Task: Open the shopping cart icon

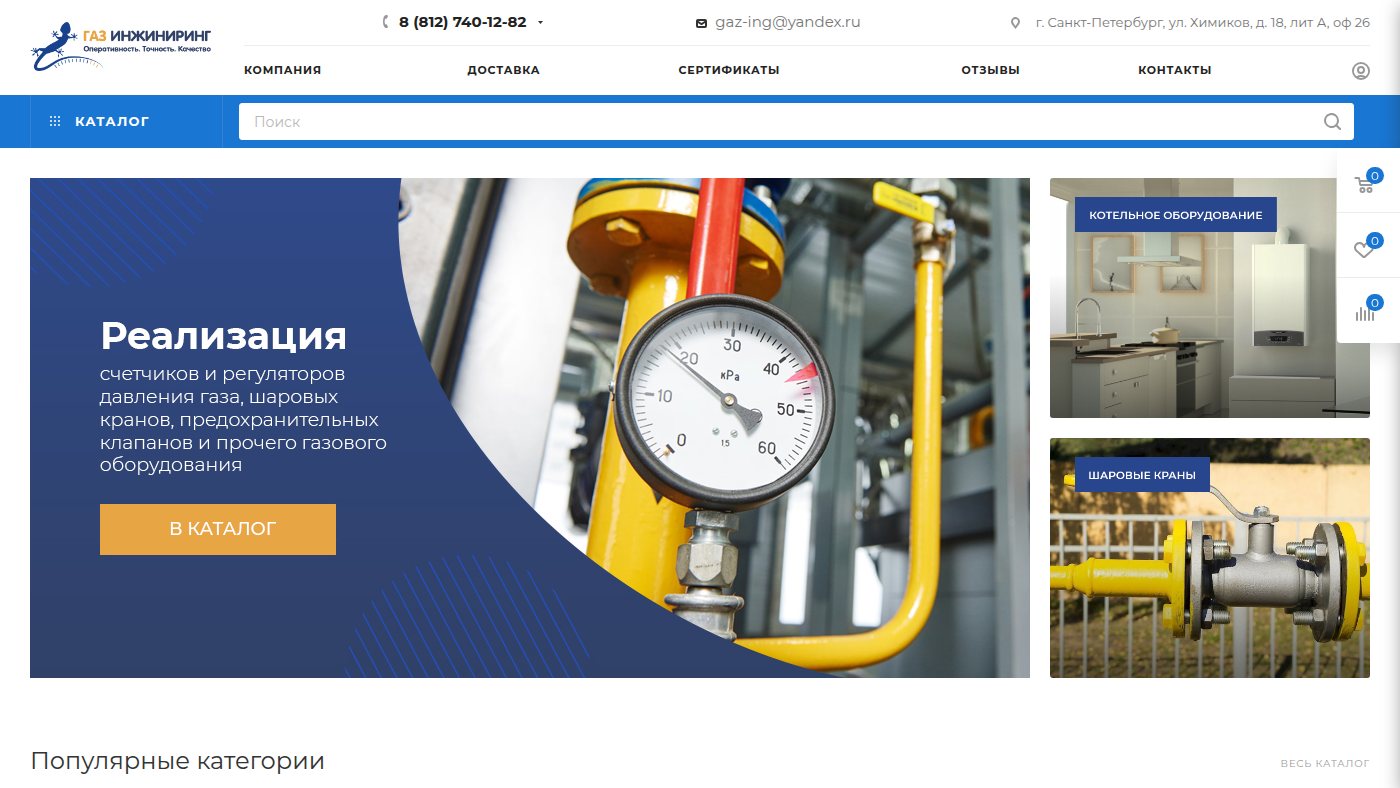Action: pos(1364,185)
